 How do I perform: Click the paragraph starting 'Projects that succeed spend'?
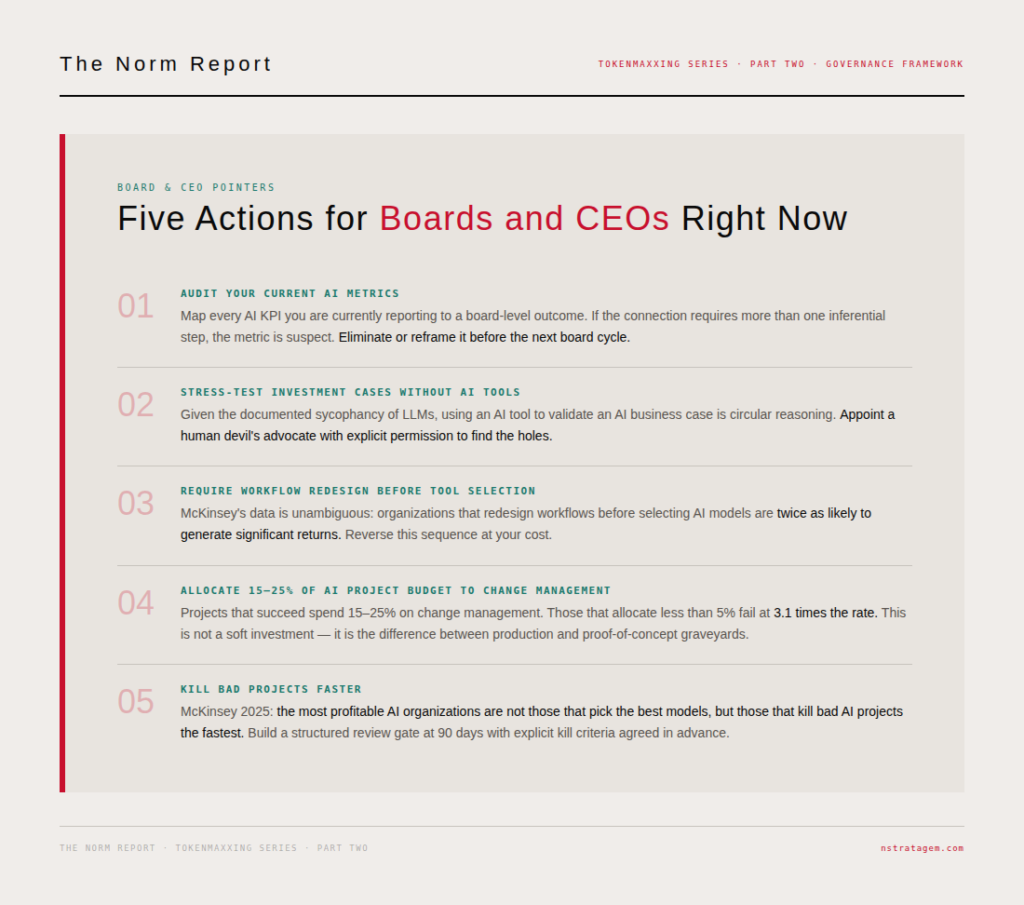543,624
